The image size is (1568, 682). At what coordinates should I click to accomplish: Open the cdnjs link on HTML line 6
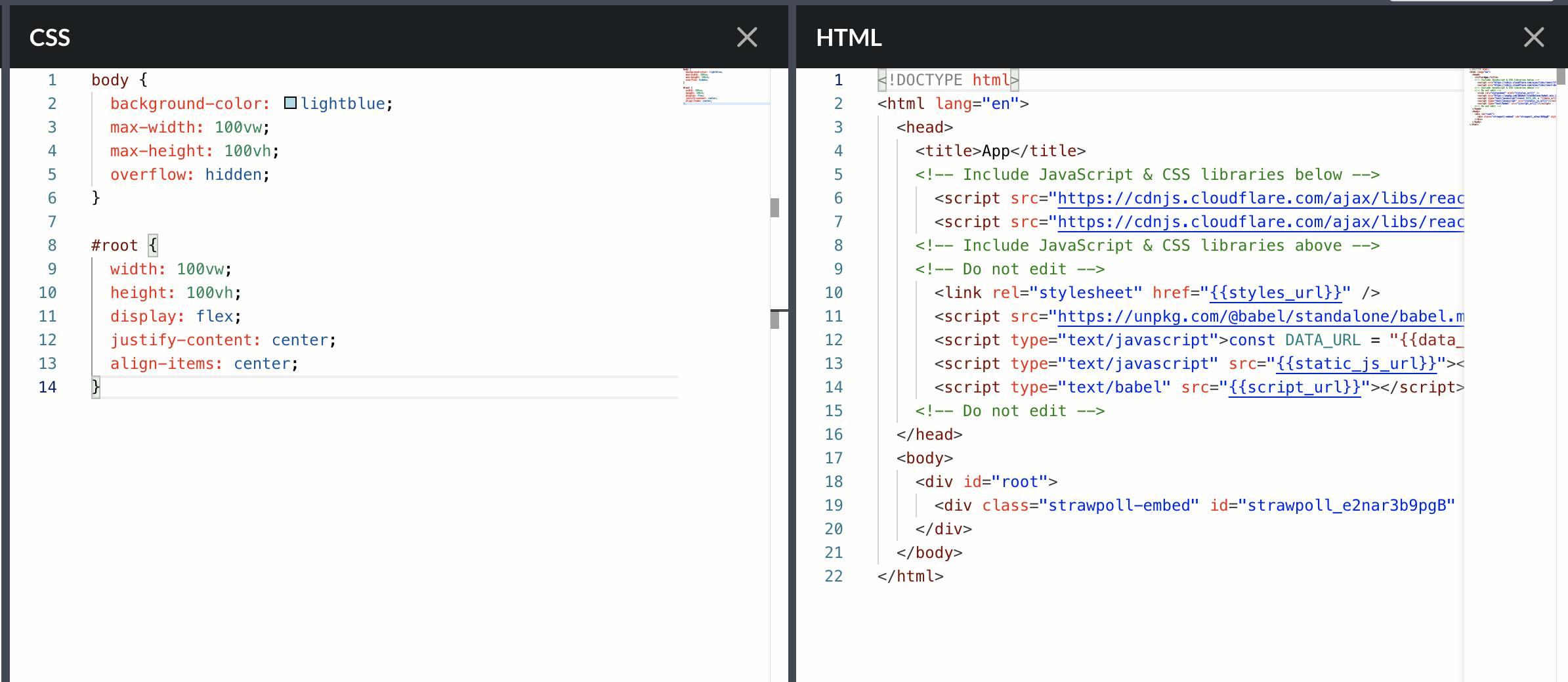tap(1260, 198)
